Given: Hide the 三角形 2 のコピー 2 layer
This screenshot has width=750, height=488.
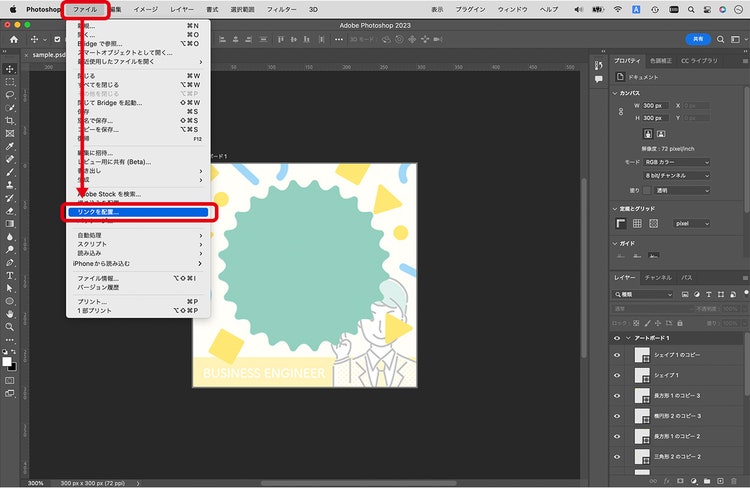Looking at the screenshot, I should 617,457.
